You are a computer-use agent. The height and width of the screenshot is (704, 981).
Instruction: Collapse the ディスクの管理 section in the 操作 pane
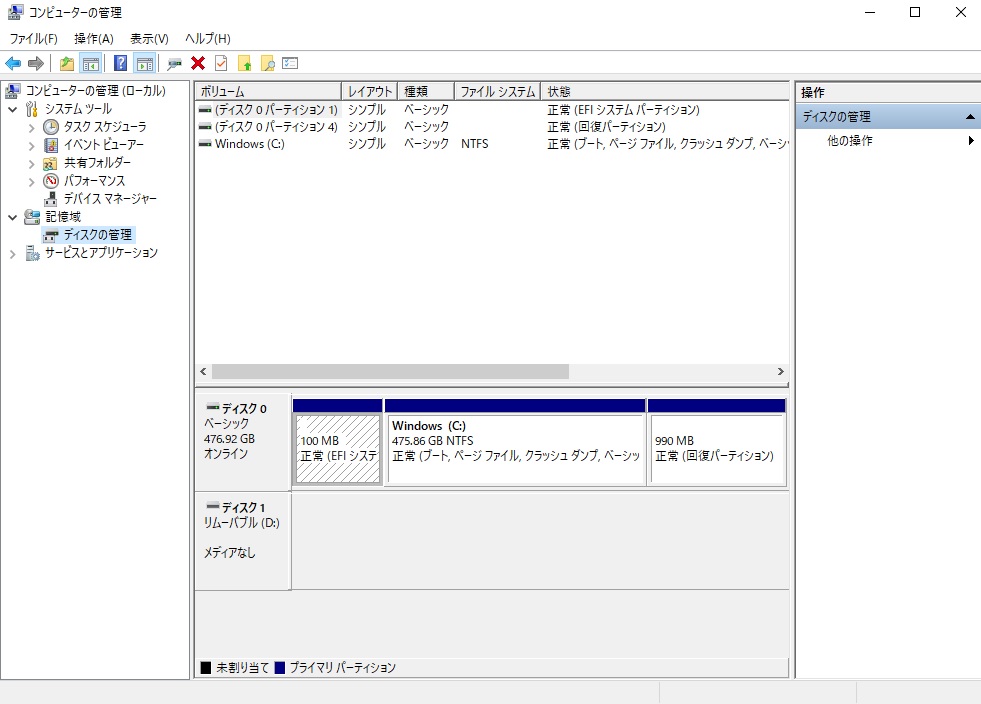[968, 115]
